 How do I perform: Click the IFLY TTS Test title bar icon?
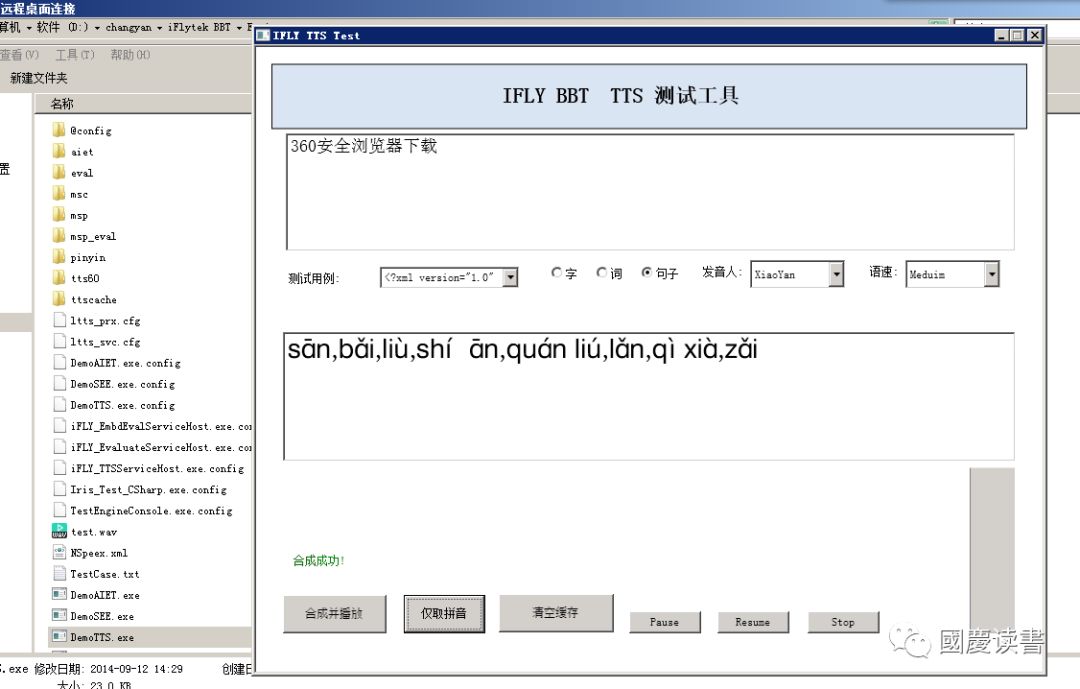coord(263,35)
